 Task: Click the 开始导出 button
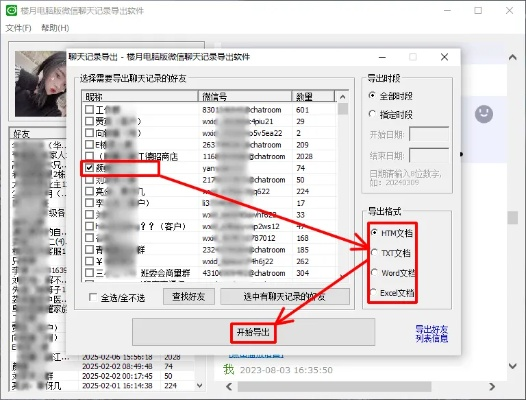(x=253, y=332)
